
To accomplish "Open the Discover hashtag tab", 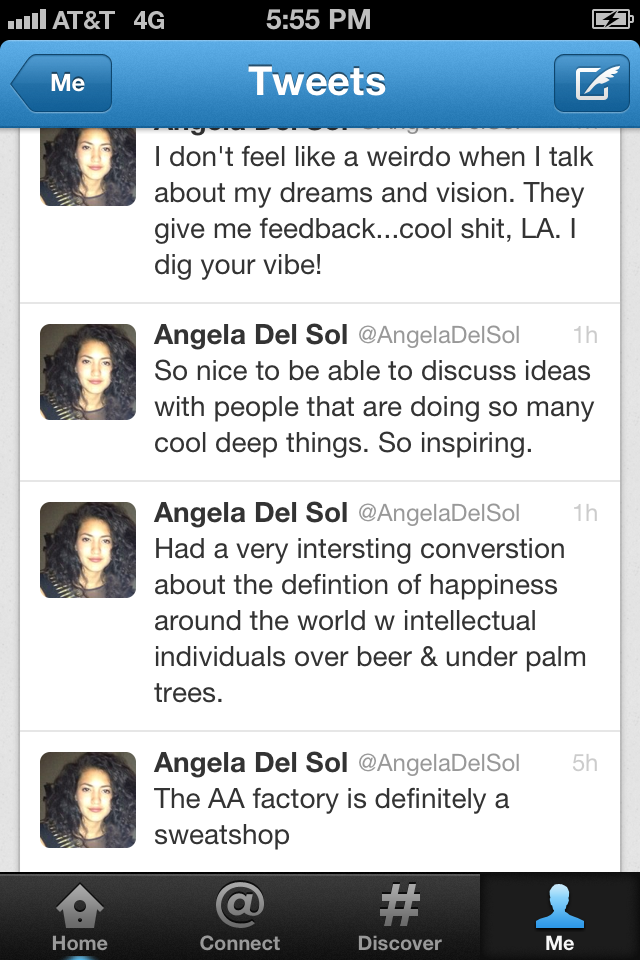I will pyautogui.click(x=400, y=917).
